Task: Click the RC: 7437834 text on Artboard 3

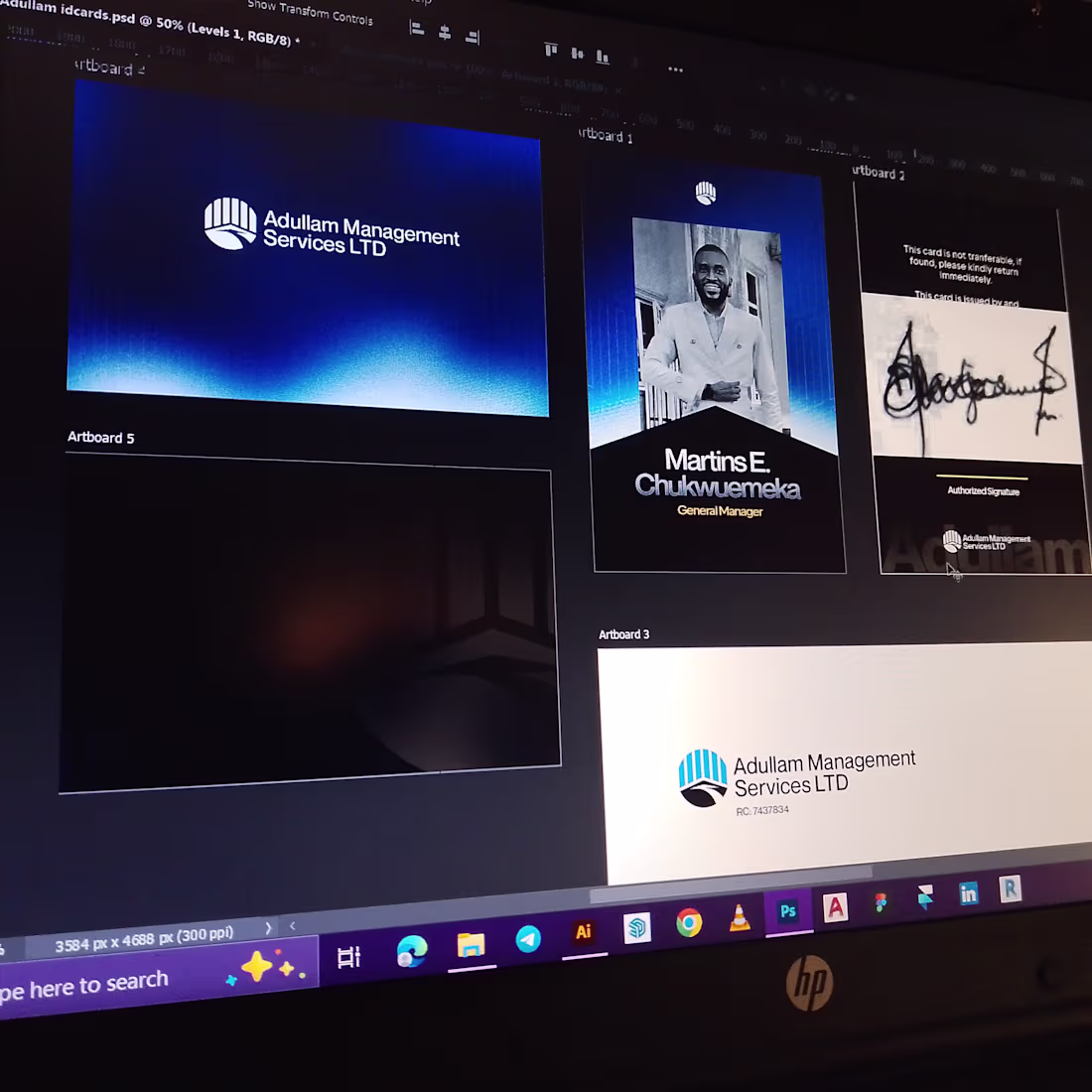Action: 761,811
